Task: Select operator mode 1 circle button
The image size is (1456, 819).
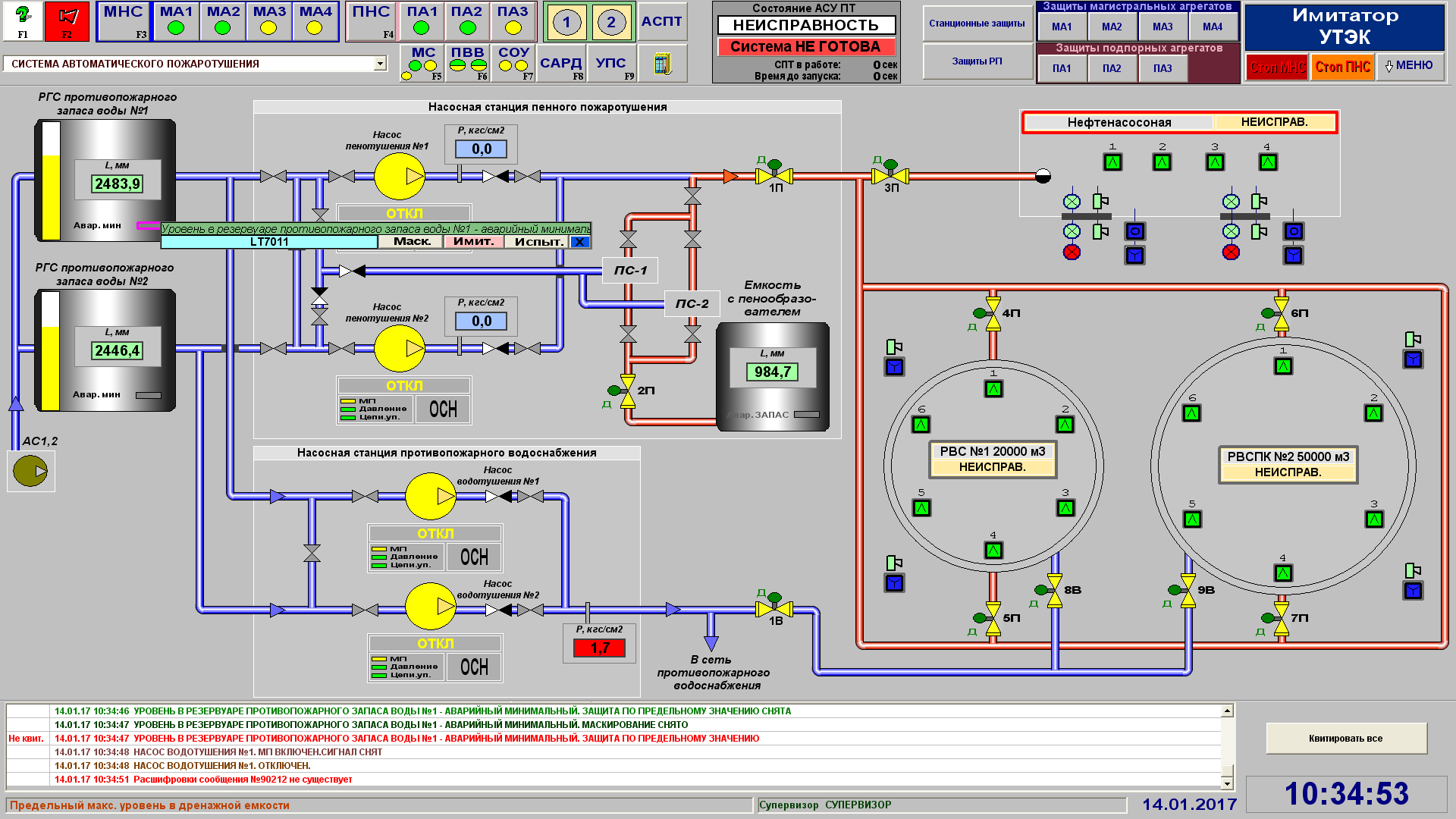Action: 566,22
